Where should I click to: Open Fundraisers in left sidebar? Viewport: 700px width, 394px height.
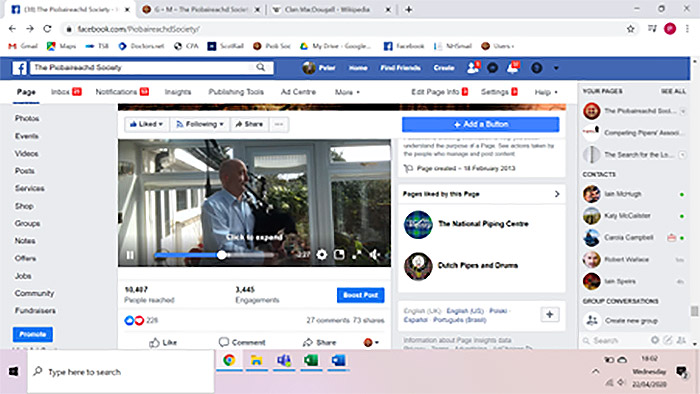coord(35,311)
